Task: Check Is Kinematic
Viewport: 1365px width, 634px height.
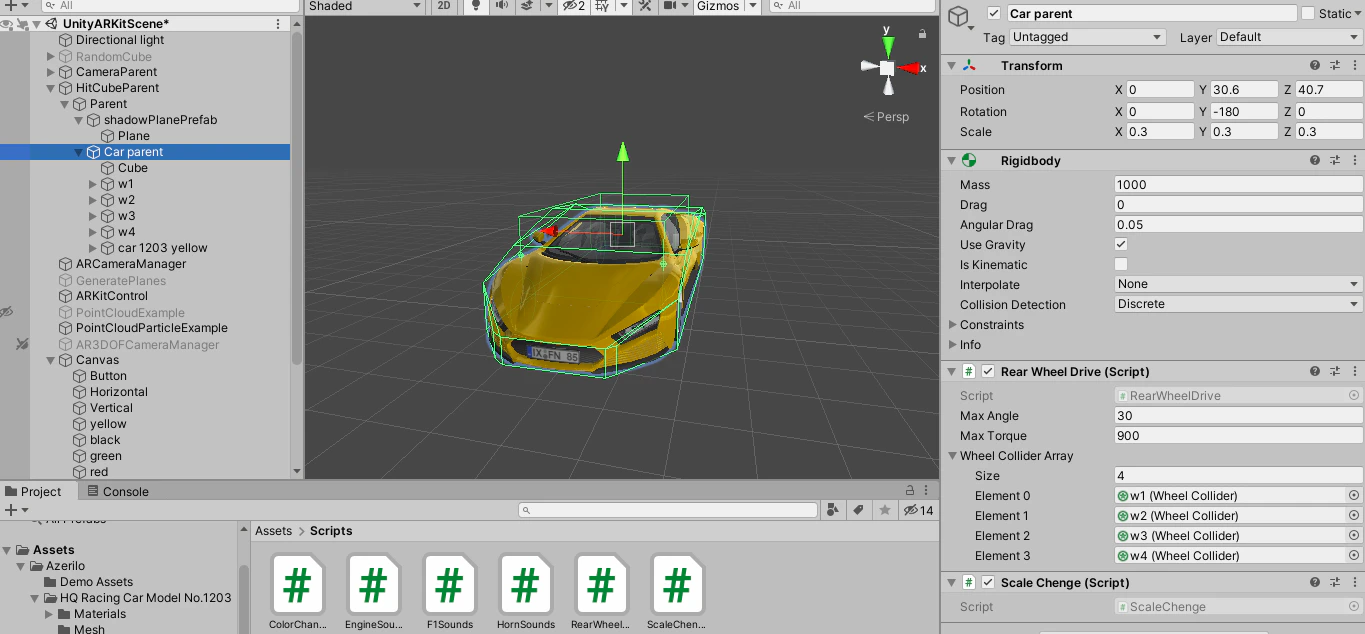Action: click(x=1121, y=265)
